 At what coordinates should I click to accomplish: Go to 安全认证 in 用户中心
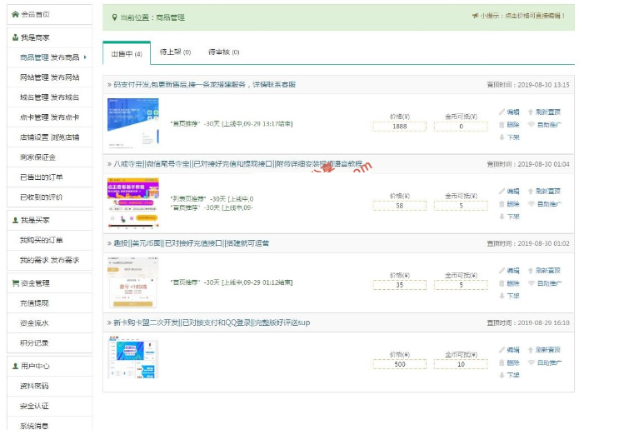click(x=34, y=405)
